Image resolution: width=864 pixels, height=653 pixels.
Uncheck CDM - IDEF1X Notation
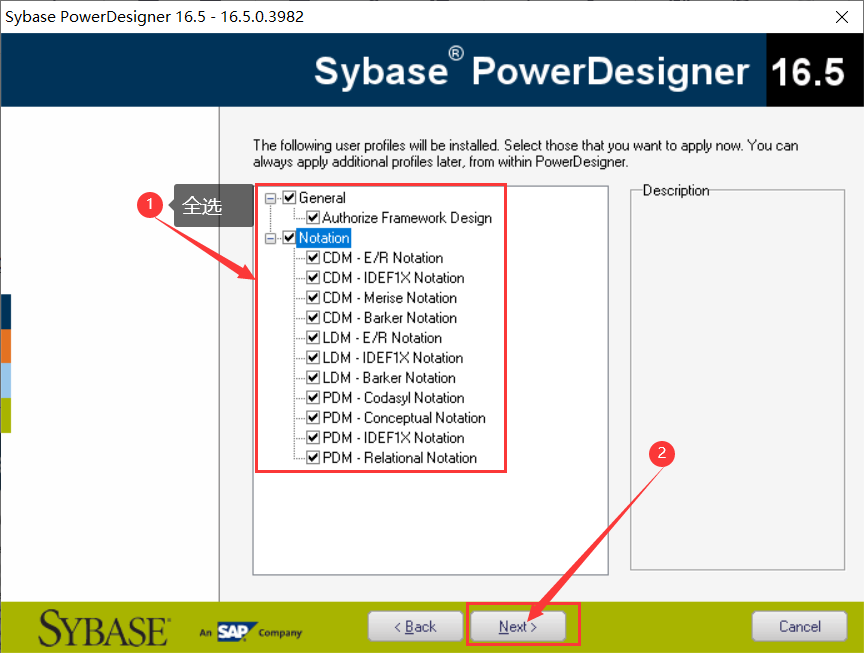[x=313, y=278]
